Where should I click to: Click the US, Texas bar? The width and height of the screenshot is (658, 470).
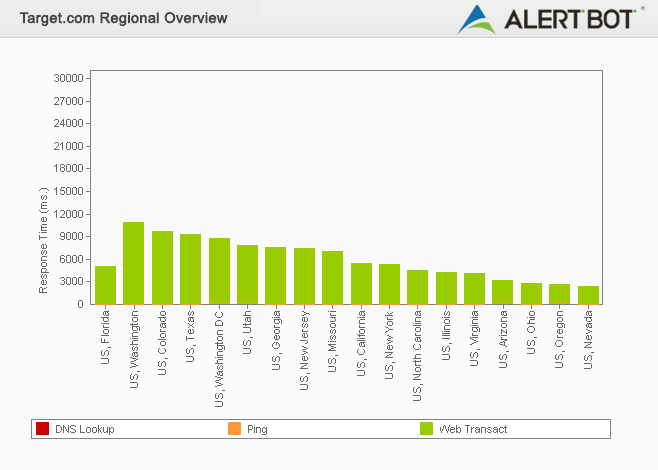tap(191, 269)
